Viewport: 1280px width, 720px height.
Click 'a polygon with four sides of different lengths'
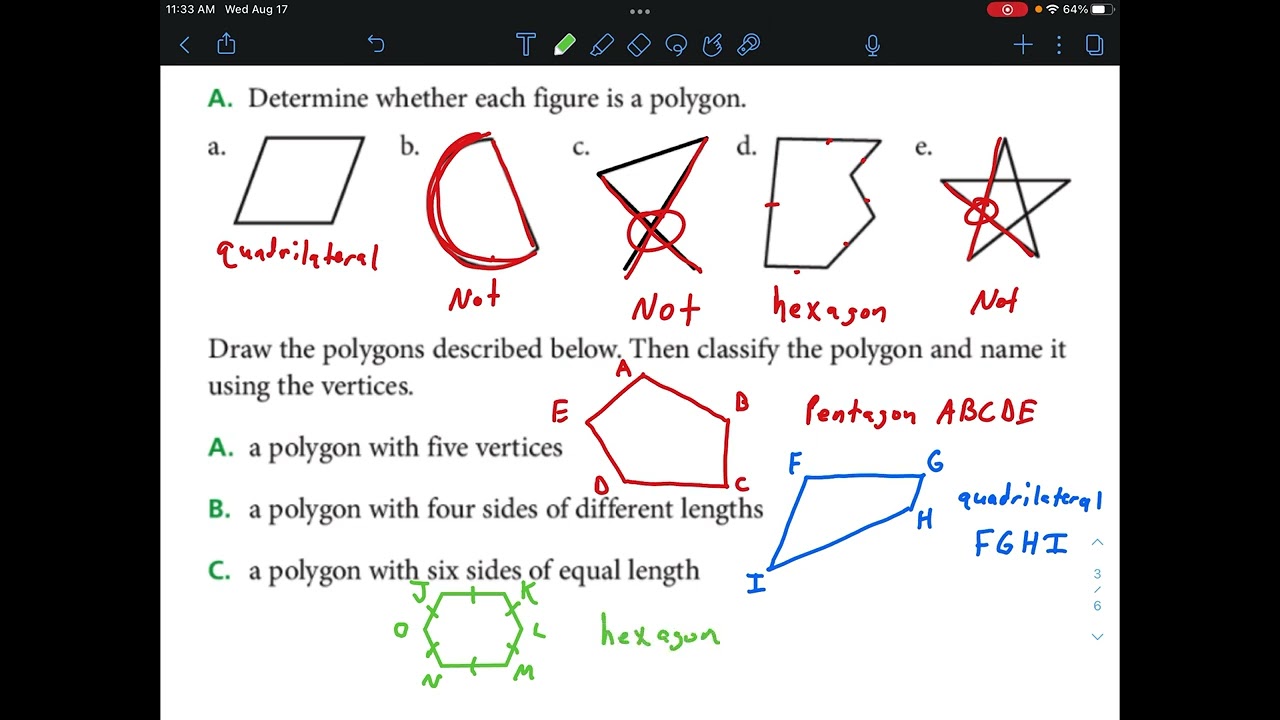click(x=506, y=509)
